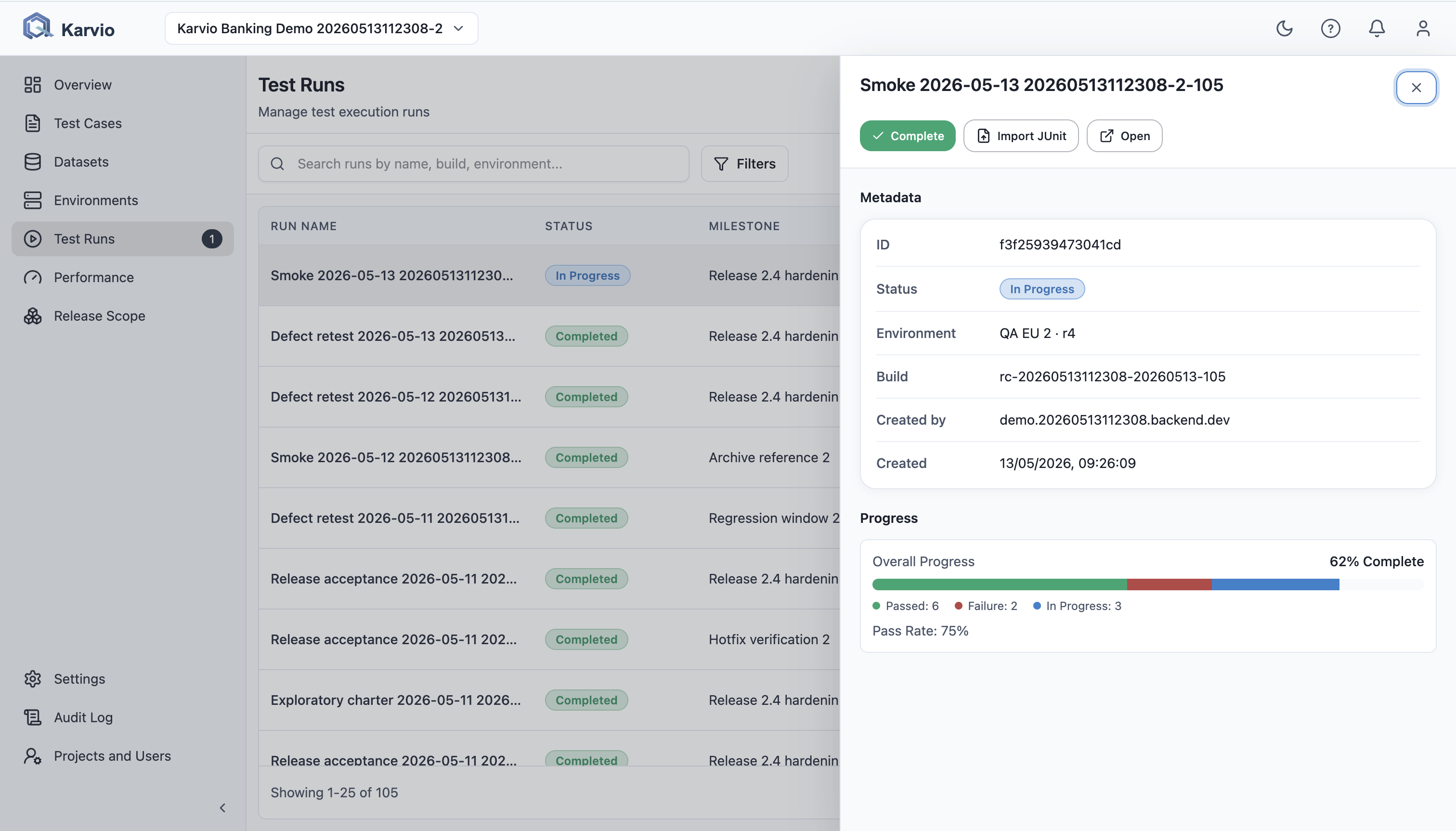Select the Defect retest 2026-05-13 run row
Screen dimensions: 1456x831
pyautogui.click(x=549, y=336)
